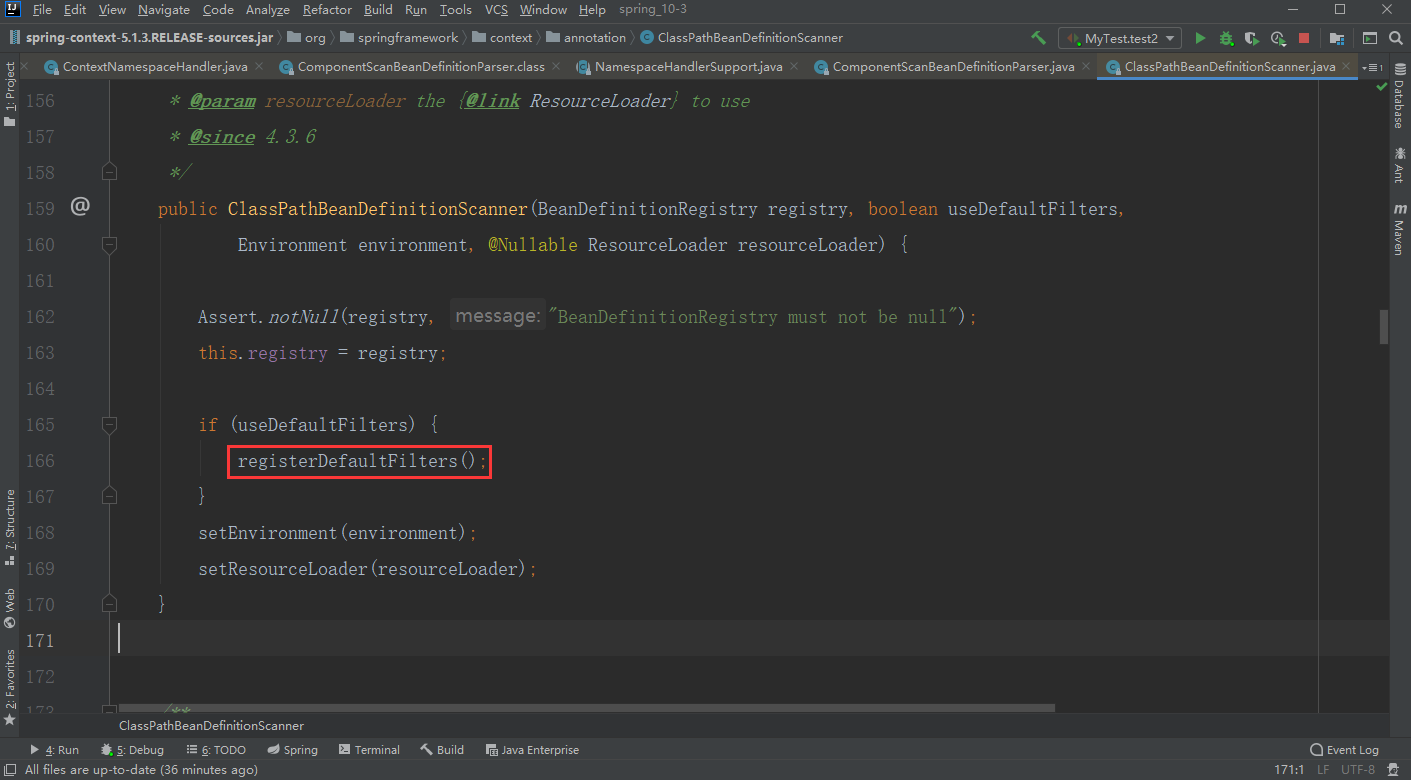Collapse constructor fold marker at line 160
The width and height of the screenshot is (1411, 780).
click(x=110, y=245)
